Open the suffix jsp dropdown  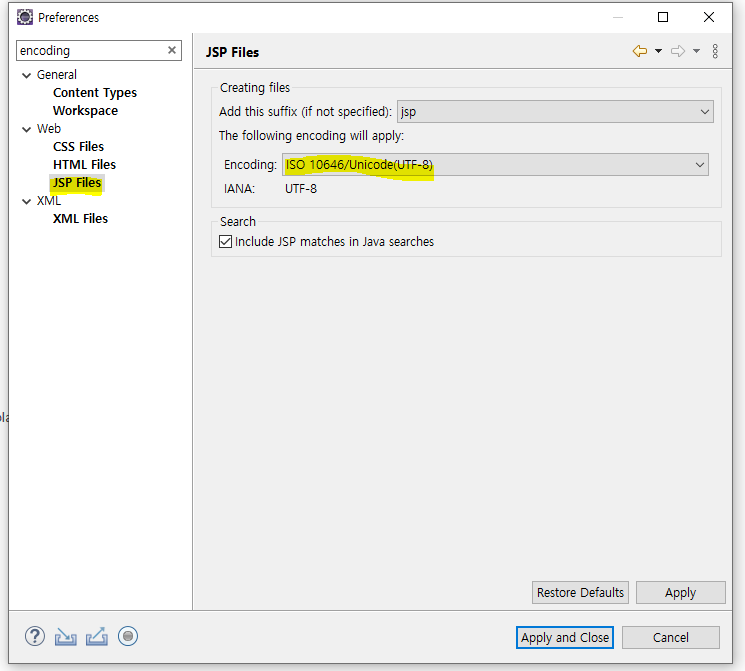point(555,112)
